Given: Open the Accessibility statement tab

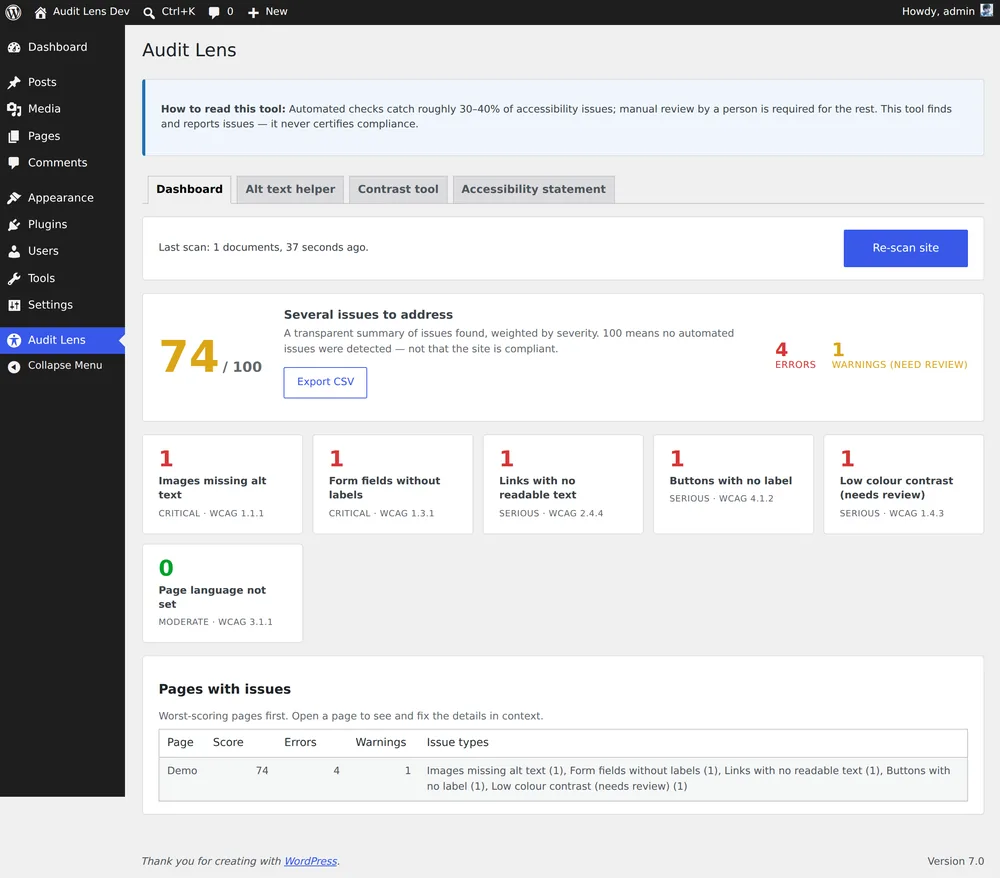Looking at the screenshot, I should coord(533,189).
